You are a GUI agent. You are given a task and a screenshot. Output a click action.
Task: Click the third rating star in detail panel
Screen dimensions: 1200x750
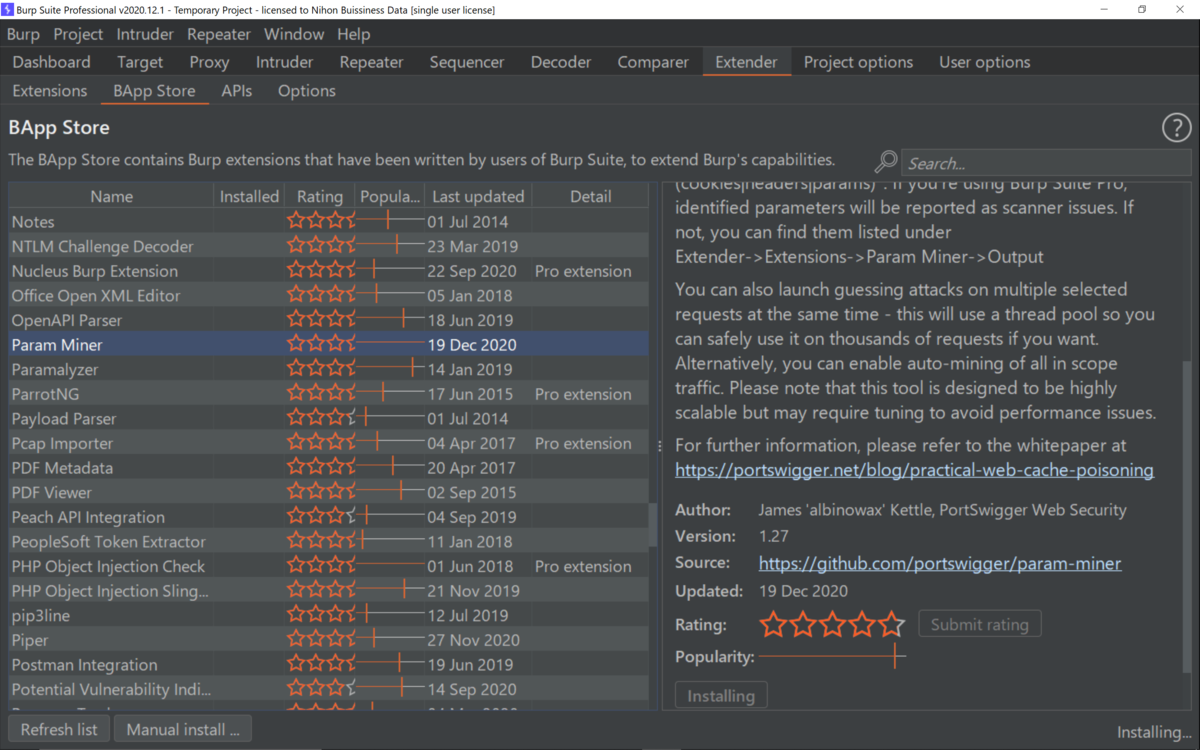(x=832, y=625)
